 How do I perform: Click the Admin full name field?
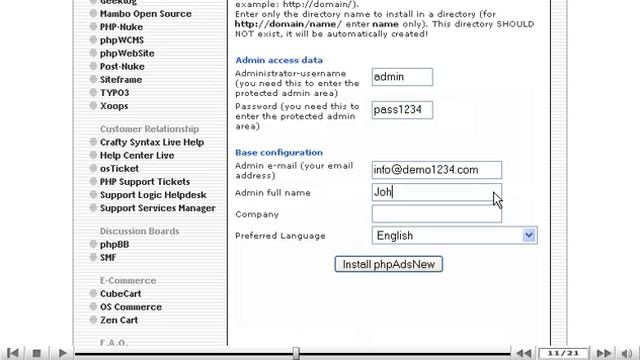437,192
